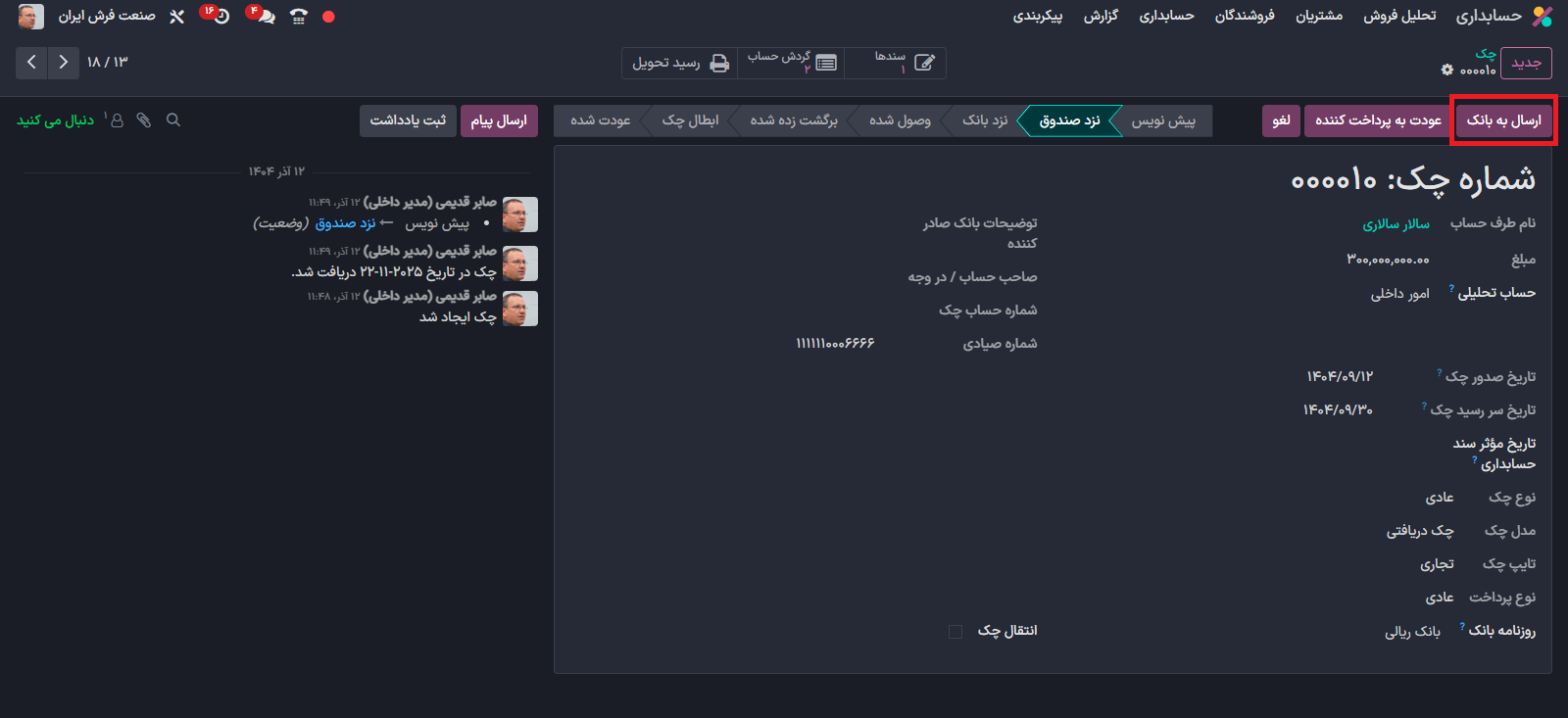
Task: Click the search icon in chatter
Action: [x=173, y=120]
